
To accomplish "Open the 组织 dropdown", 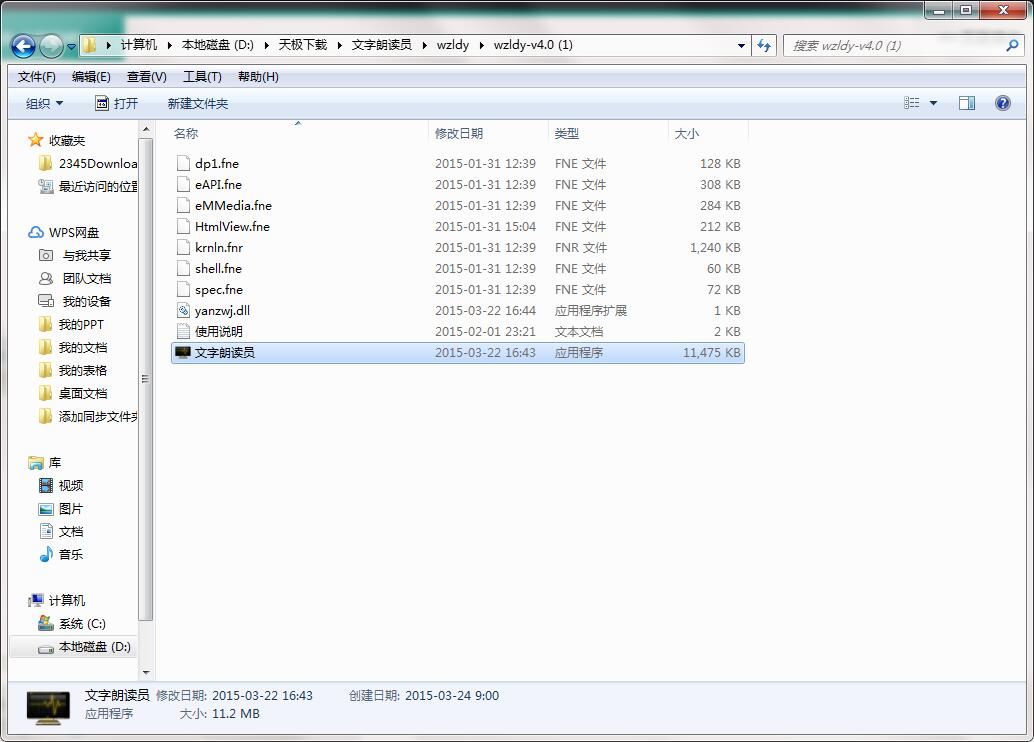I will [x=44, y=104].
